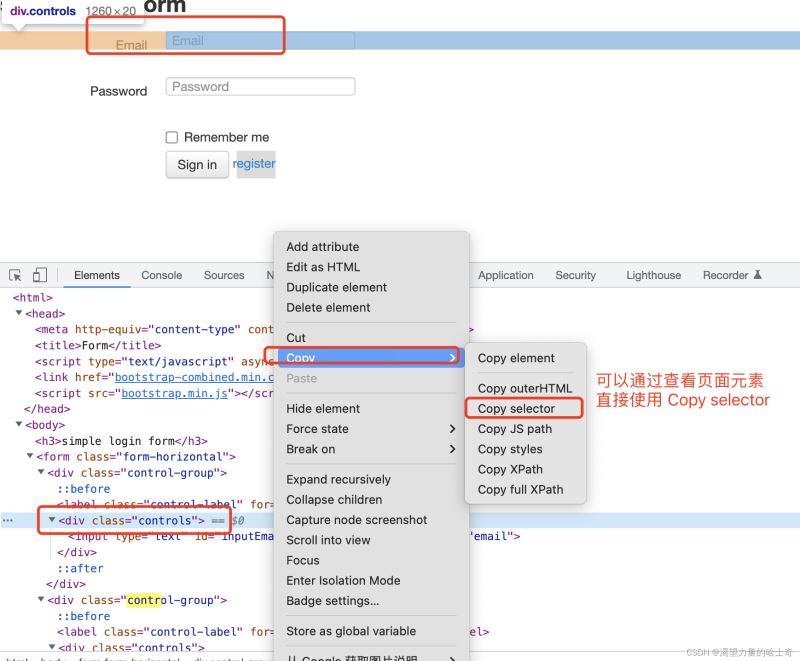The width and height of the screenshot is (800, 661).
Task: Collapse the selected div controls node
Action: coord(52,521)
